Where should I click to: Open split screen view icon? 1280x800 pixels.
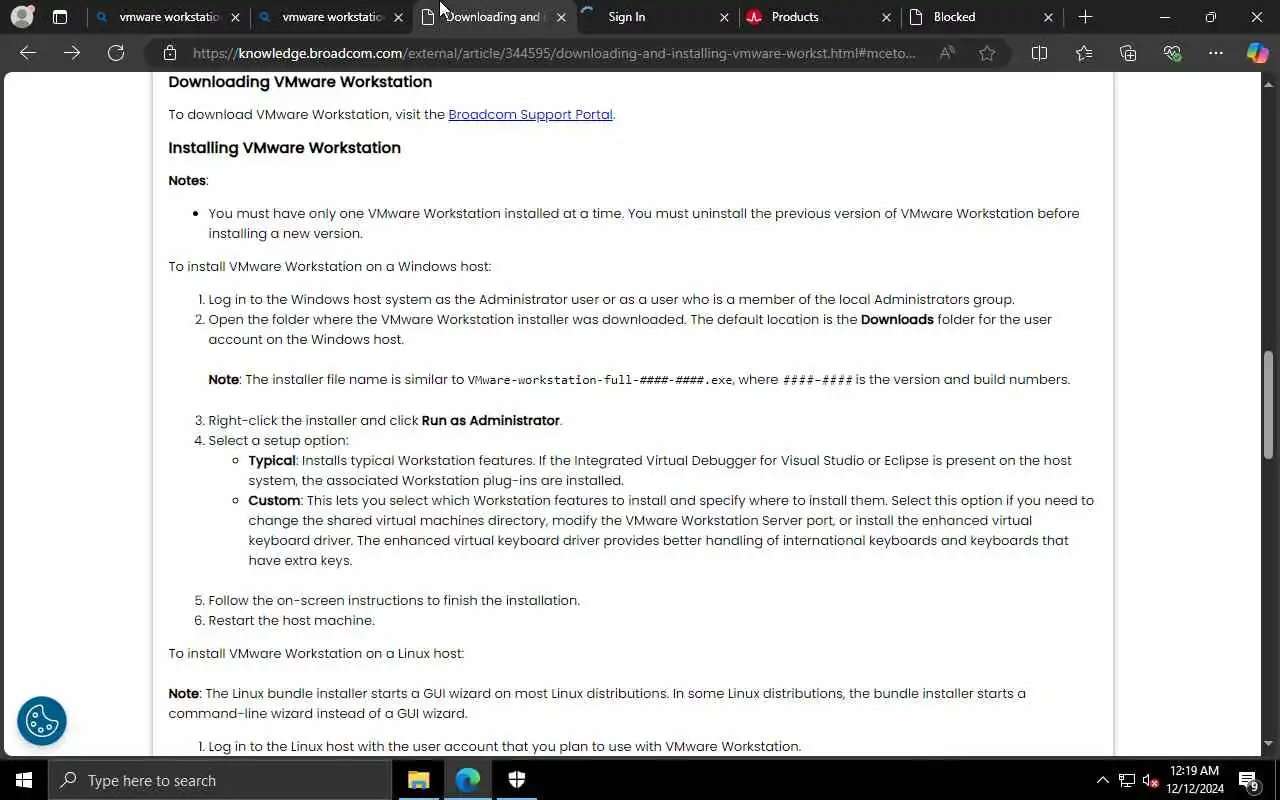1039,53
